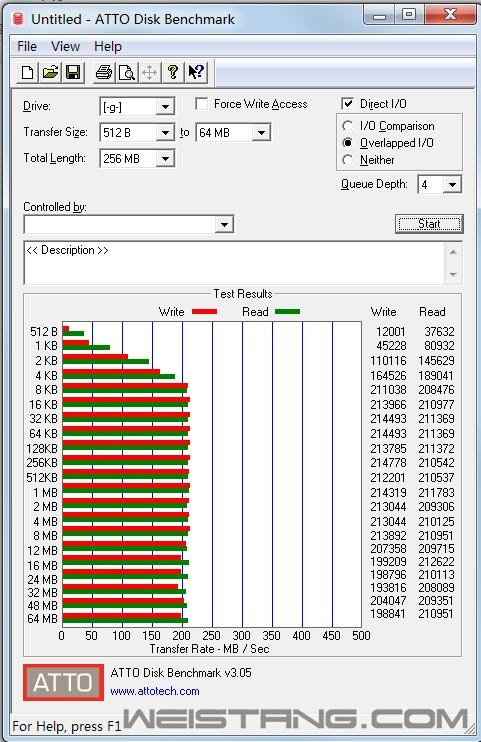Click write value 164526

[x=388, y=376]
